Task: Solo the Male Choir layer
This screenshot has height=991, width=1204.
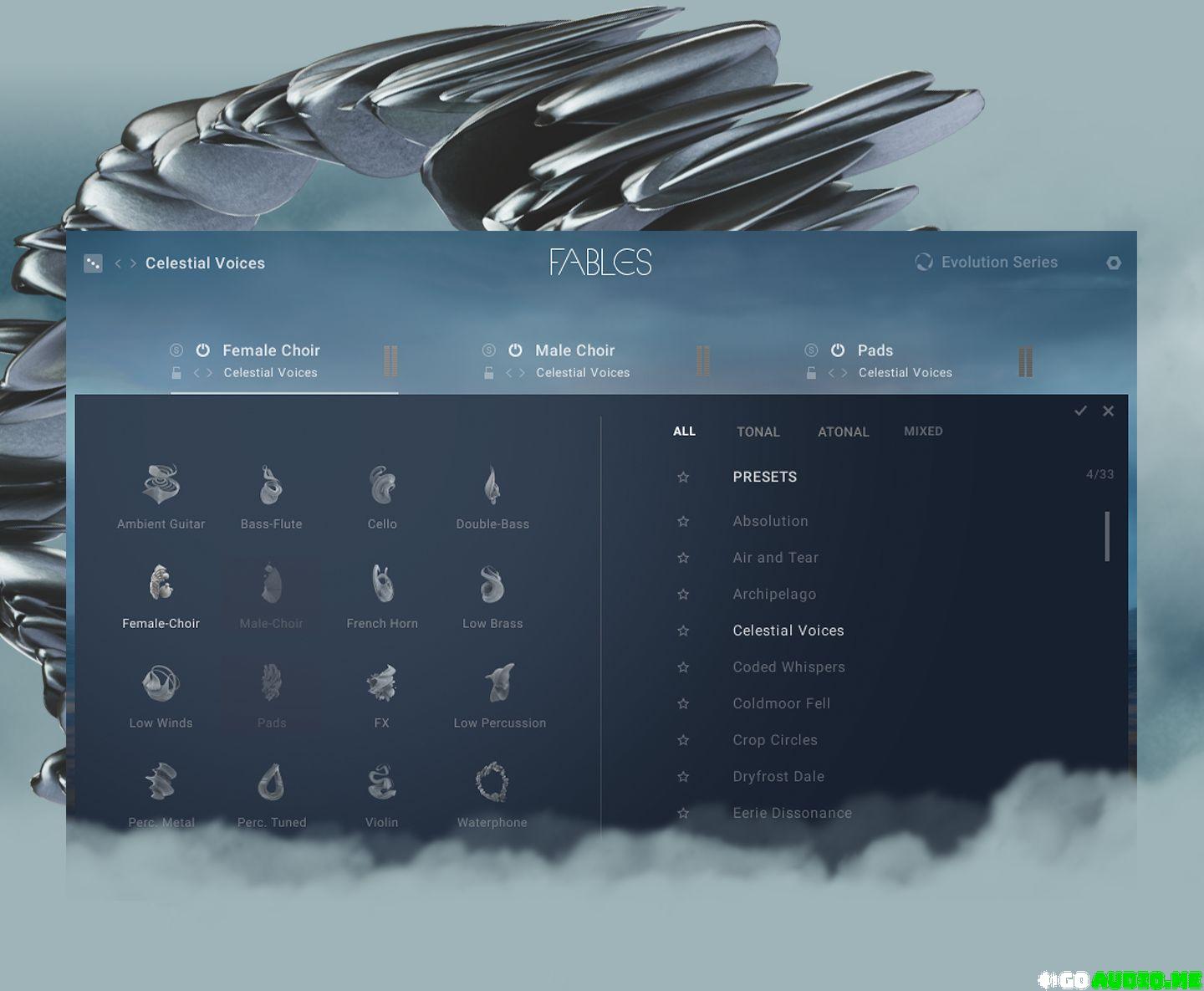Action: point(488,350)
